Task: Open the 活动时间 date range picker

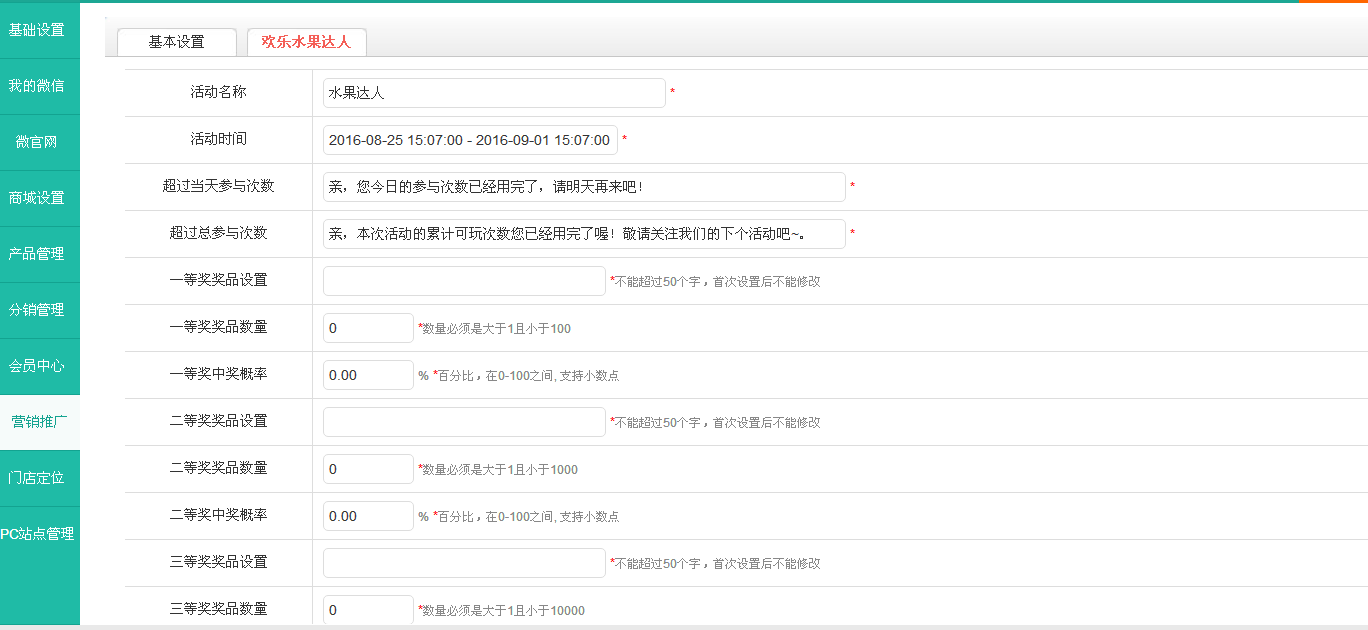Action: pyautogui.click(x=470, y=140)
